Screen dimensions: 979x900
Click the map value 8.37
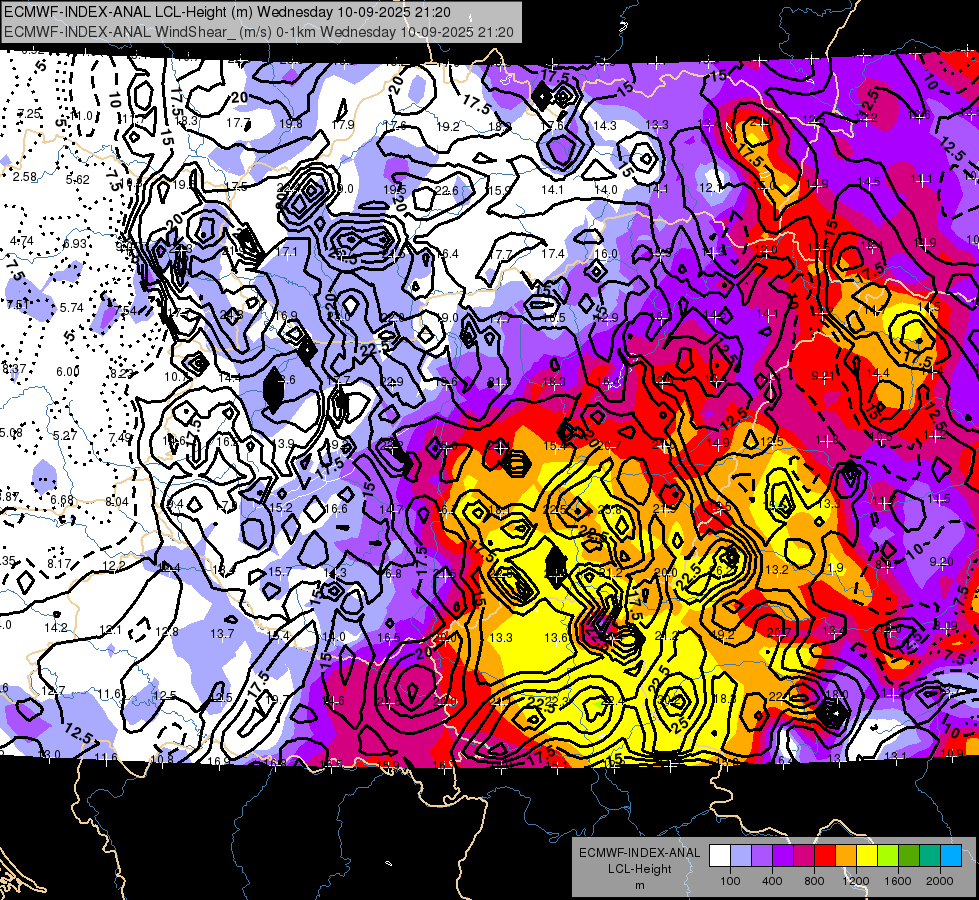tap(14, 368)
